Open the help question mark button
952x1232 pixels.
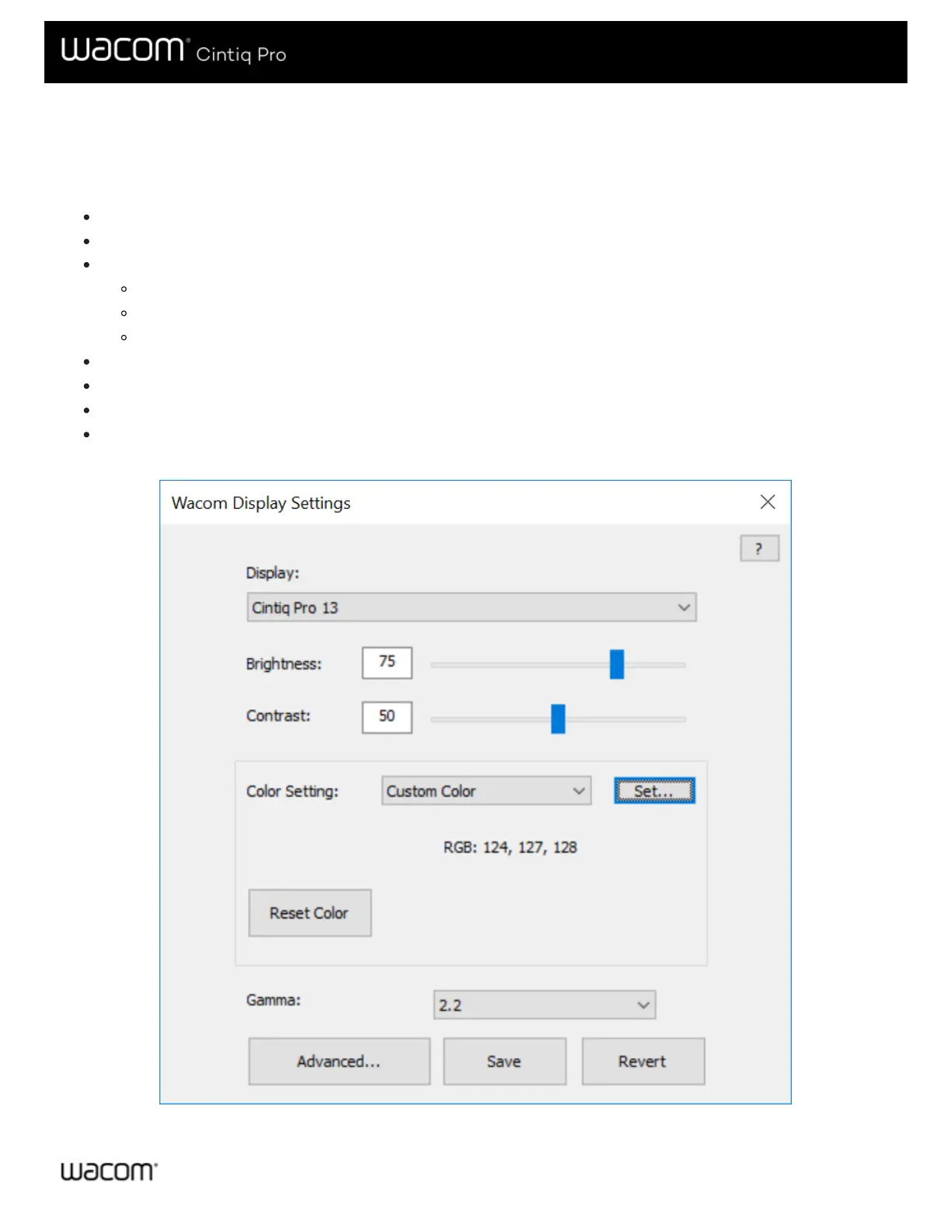click(759, 548)
